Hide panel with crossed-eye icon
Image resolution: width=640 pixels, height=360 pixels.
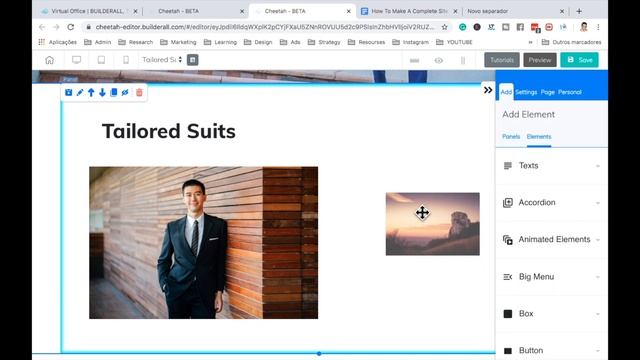tap(125, 93)
